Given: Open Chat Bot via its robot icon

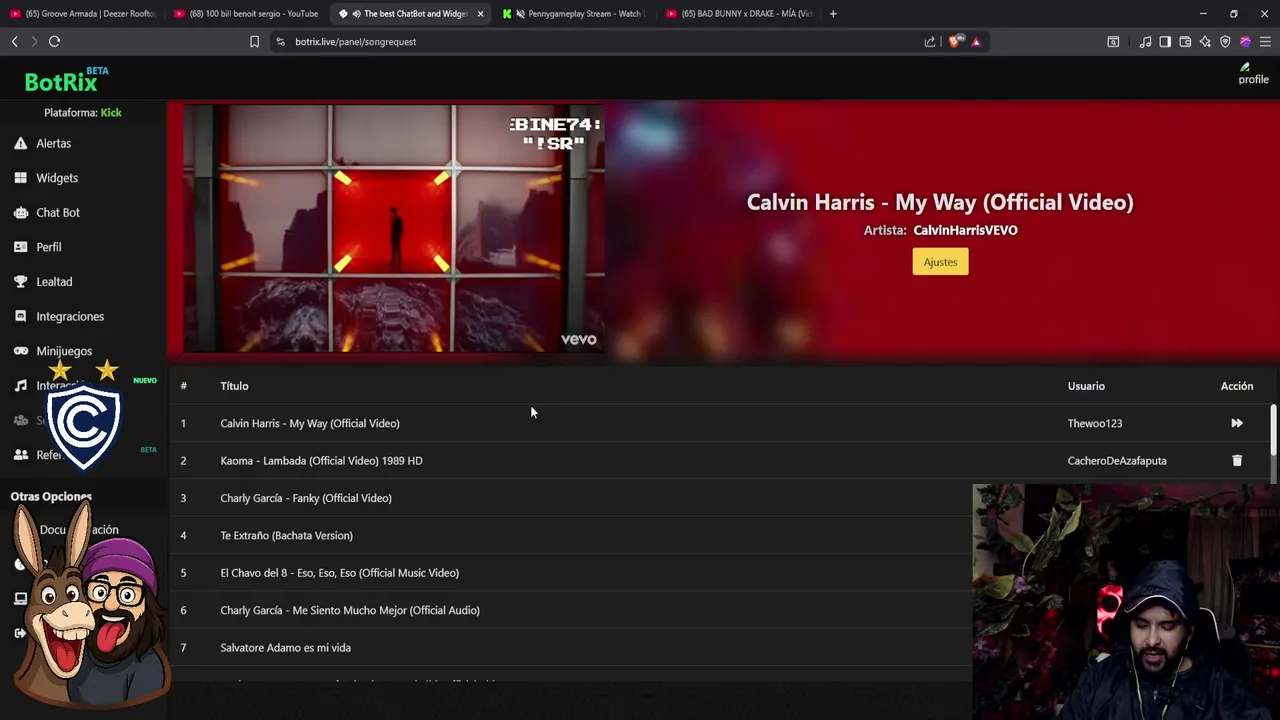Looking at the screenshot, I should 20,212.
